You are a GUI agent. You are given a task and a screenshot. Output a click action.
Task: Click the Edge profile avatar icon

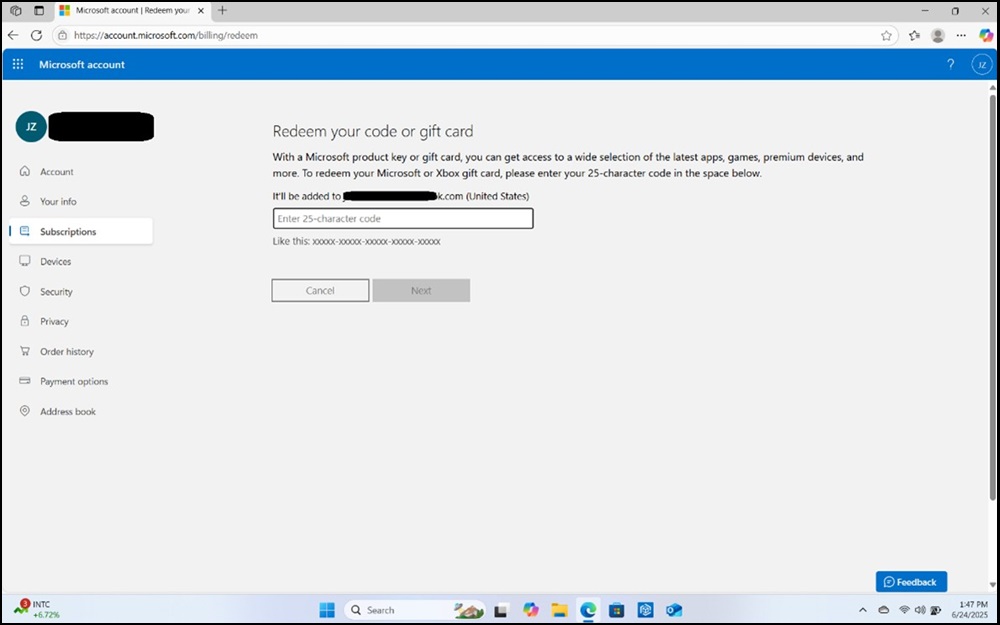click(937, 35)
